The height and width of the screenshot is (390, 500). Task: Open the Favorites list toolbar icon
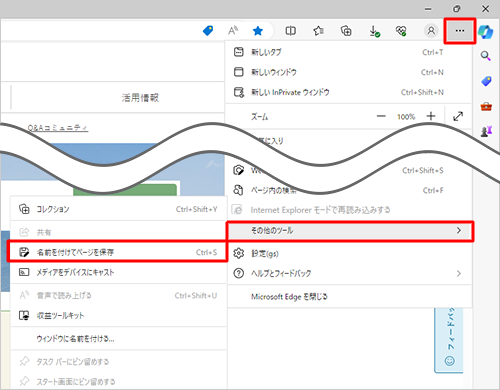tap(318, 31)
